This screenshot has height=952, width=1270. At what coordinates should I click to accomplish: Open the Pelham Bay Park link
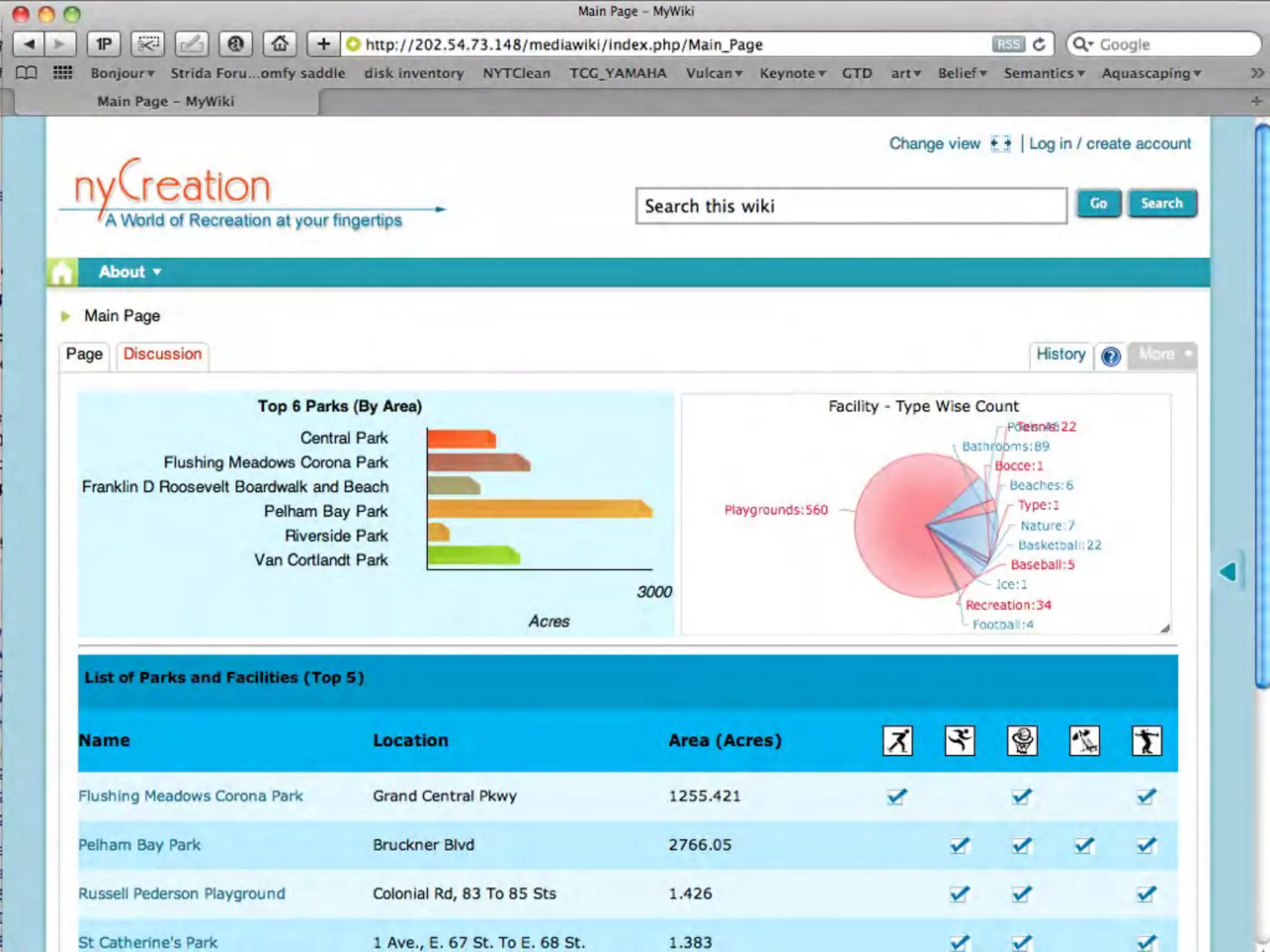(x=140, y=845)
